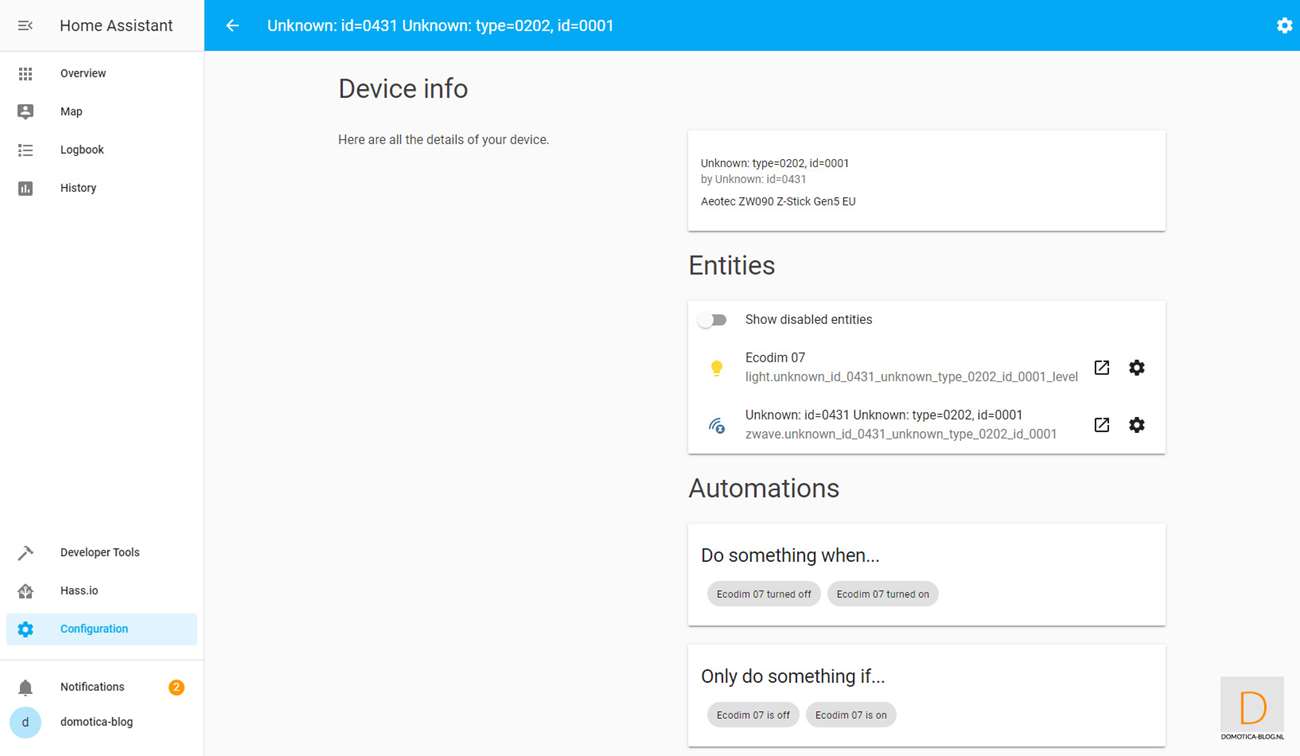Open Developer Tools from sidebar
1300x756 pixels.
tap(99, 552)
